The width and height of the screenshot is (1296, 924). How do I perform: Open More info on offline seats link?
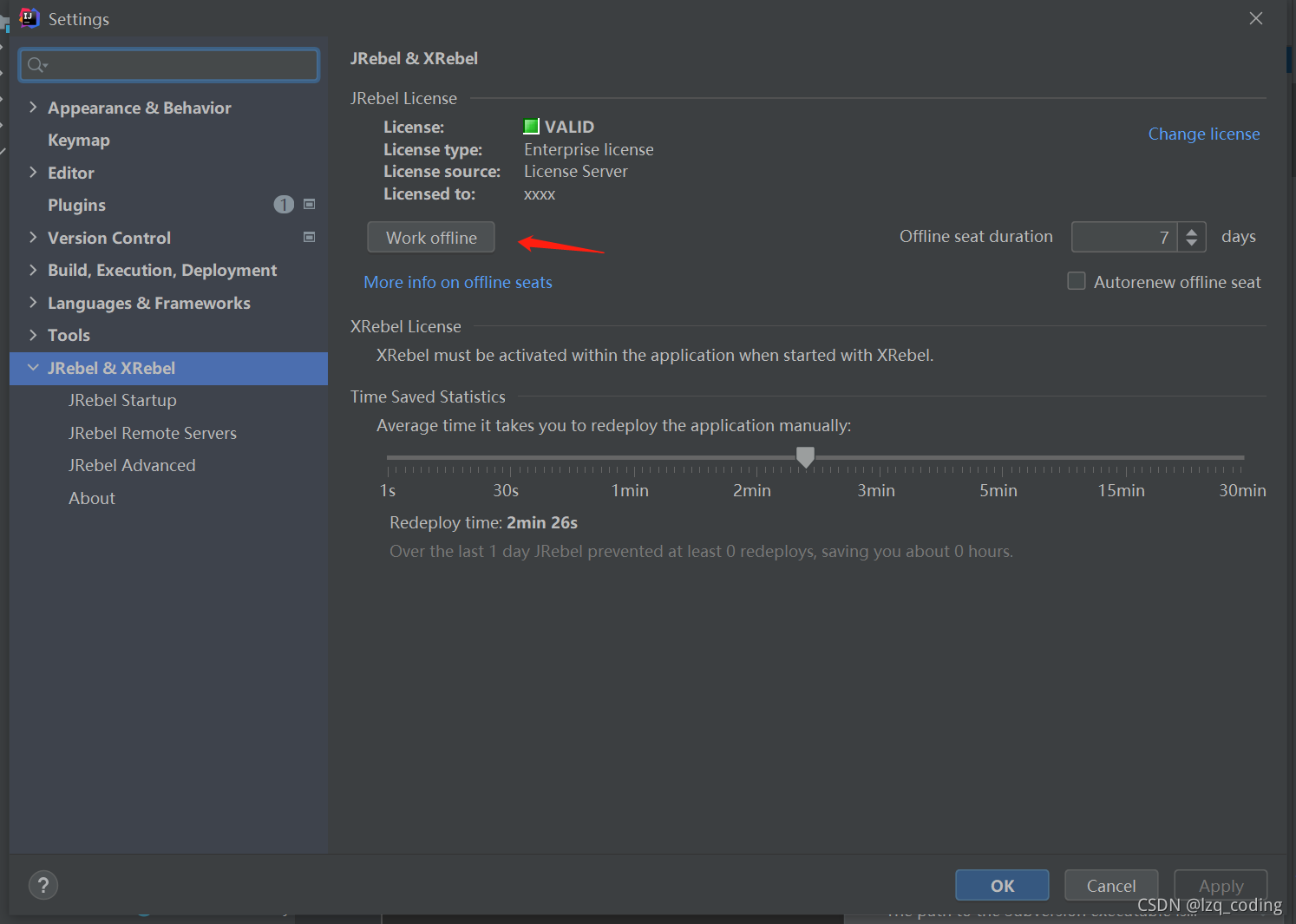point(458,282)
